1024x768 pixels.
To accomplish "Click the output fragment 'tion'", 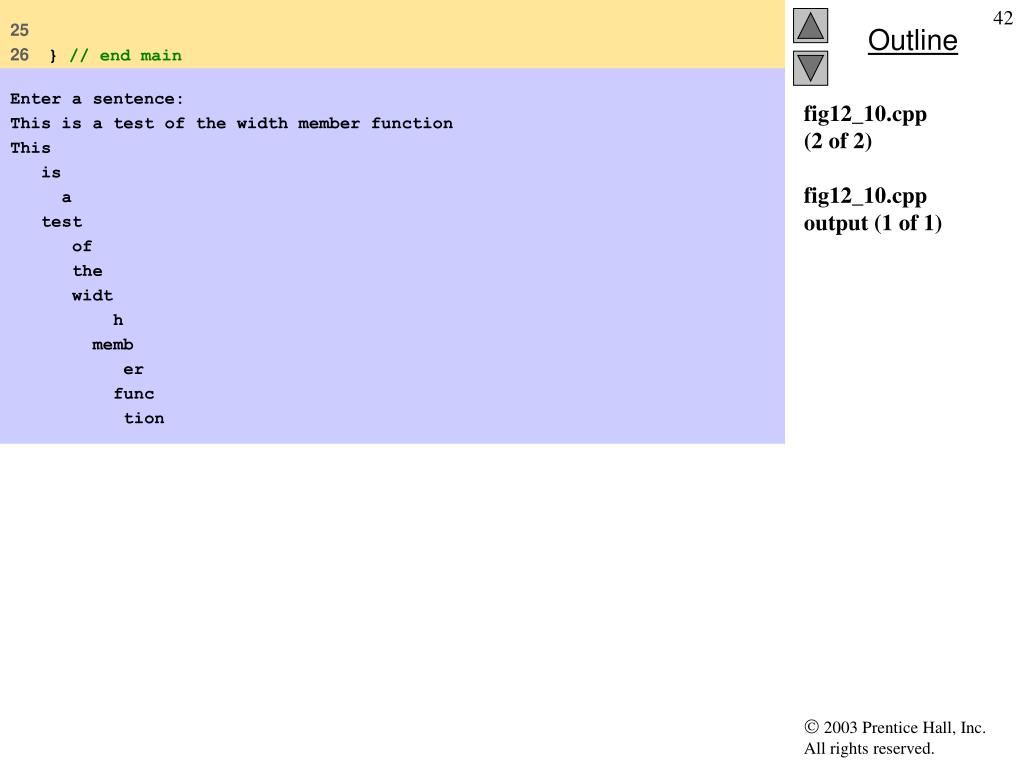I will [144, 419].
